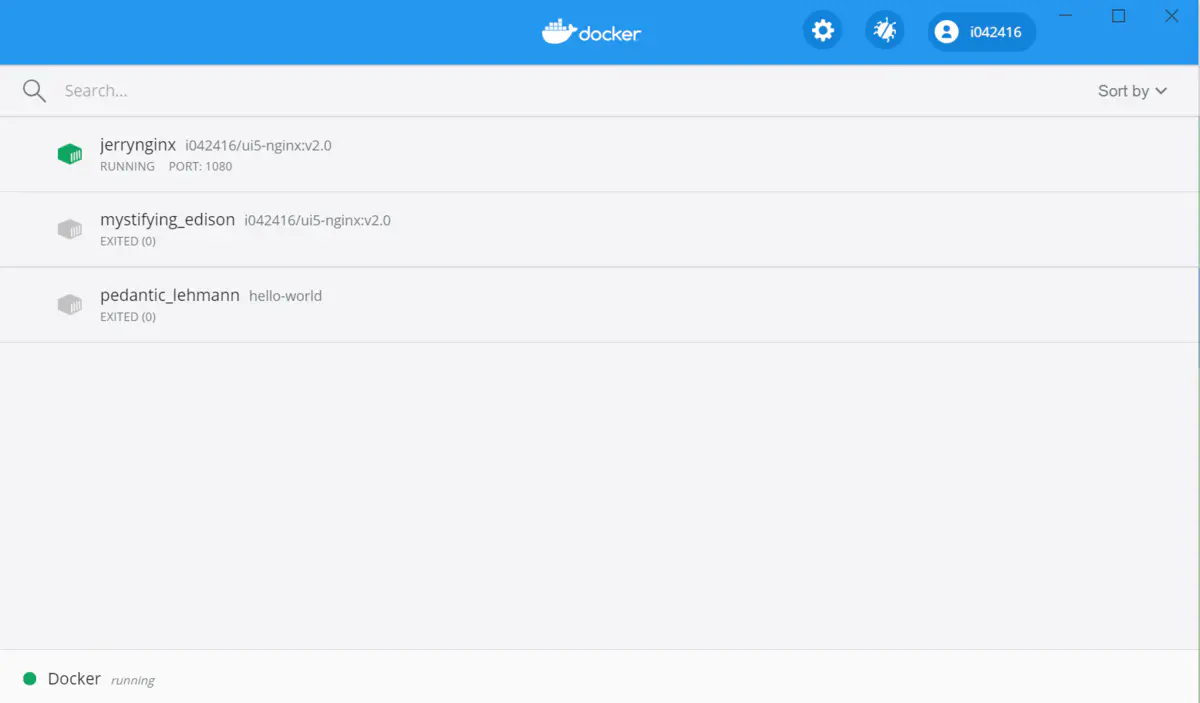Click the EXITED (0) status of pedantic_lehmann
1200x703 pixels.
point(128,316)
